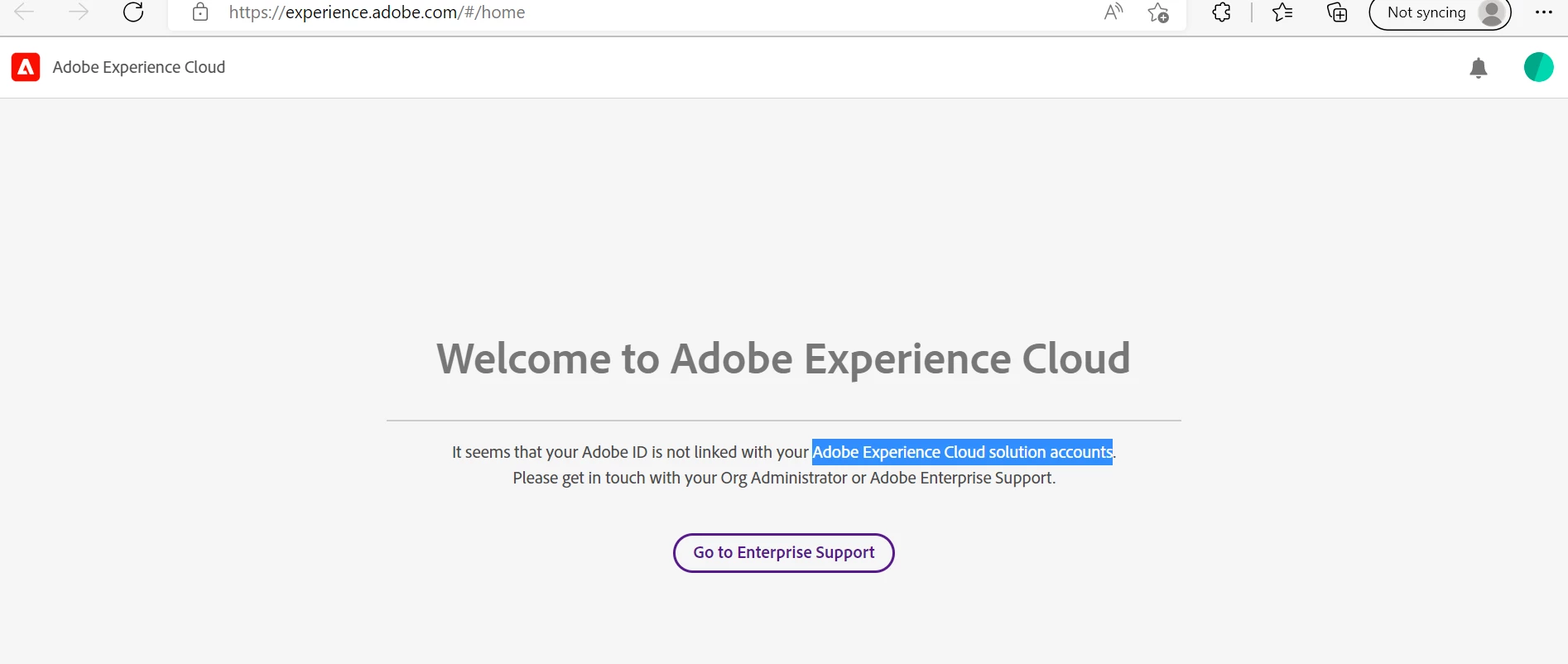Screen dimensions: 1568x664
Task: Click the Not syncing profile button
Action: (1440, 13)
